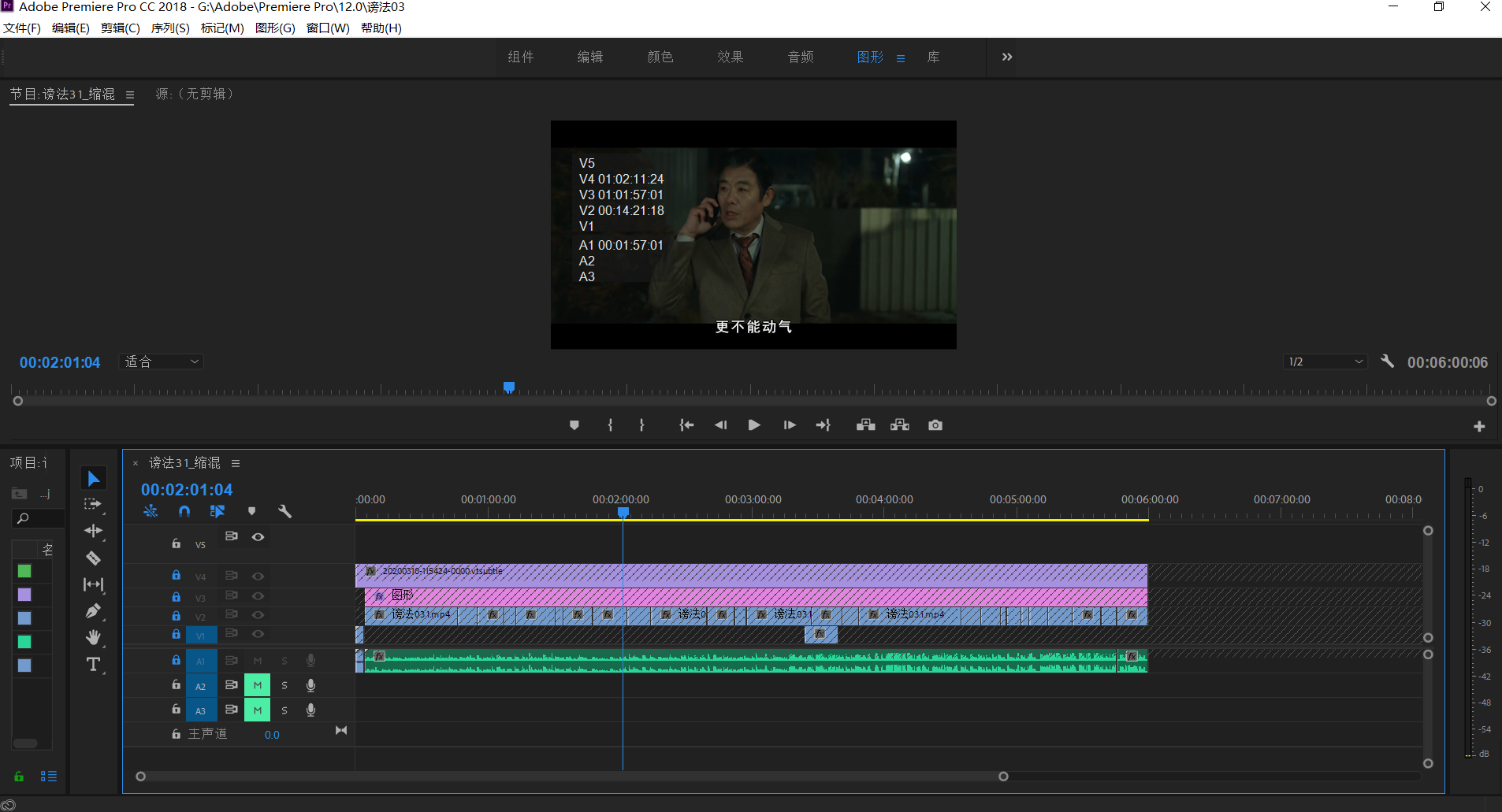Click the Mark In button
The height and width of the screenshot is (812, 1502).
point(610,425)
